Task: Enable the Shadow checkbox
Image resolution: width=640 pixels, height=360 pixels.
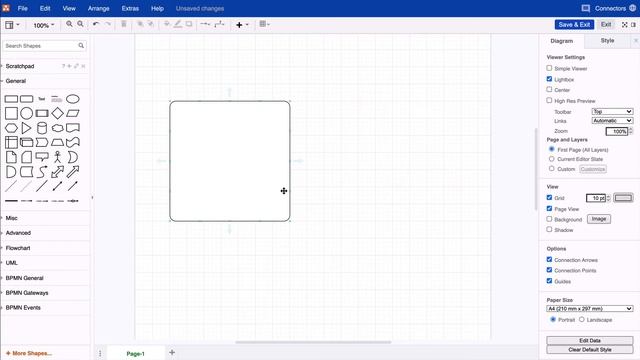Action: (549, 230)
